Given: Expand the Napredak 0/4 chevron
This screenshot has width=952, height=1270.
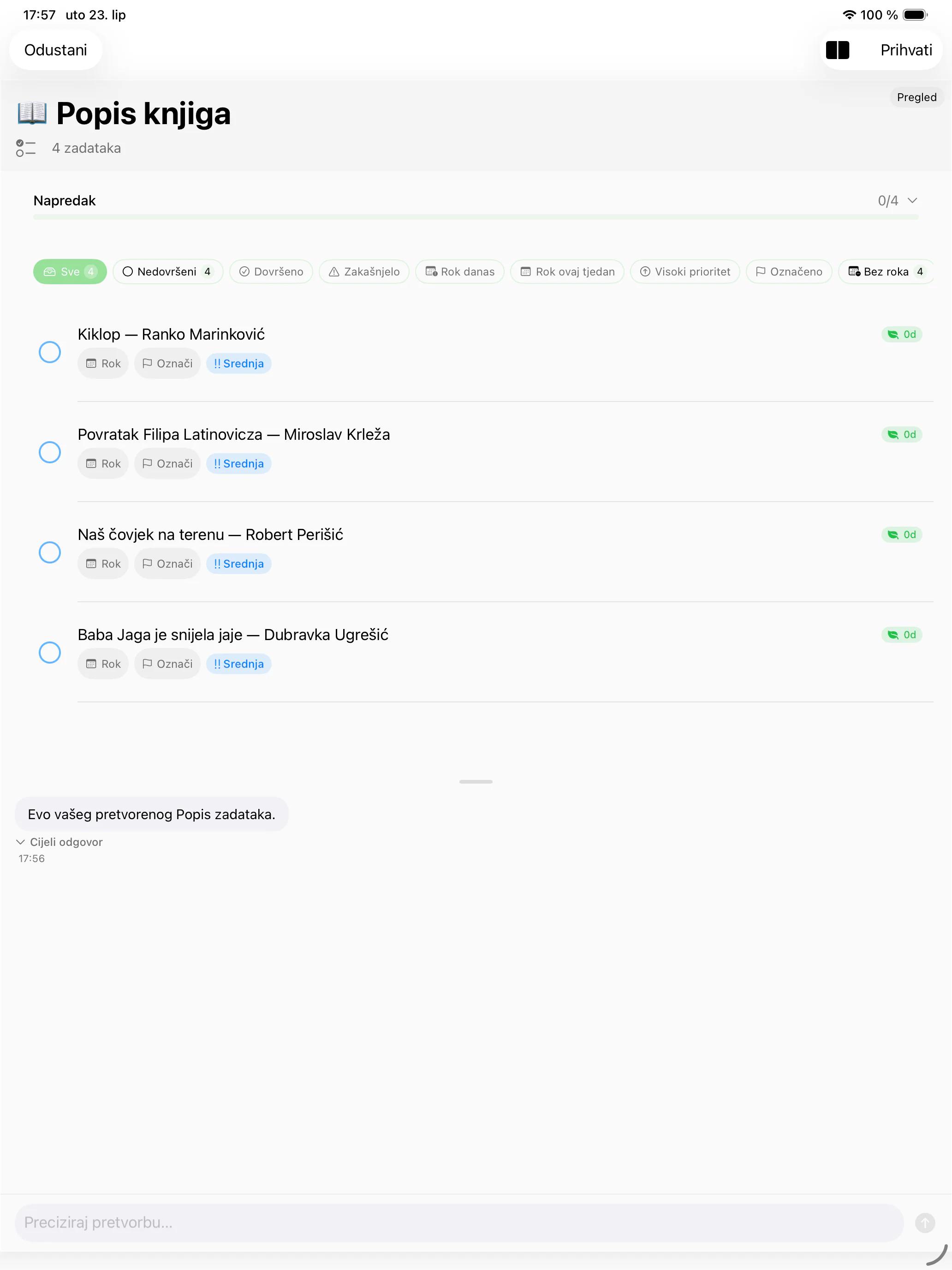Looking at the screenshot, I should pyautogui.click(x=912, y=200).
